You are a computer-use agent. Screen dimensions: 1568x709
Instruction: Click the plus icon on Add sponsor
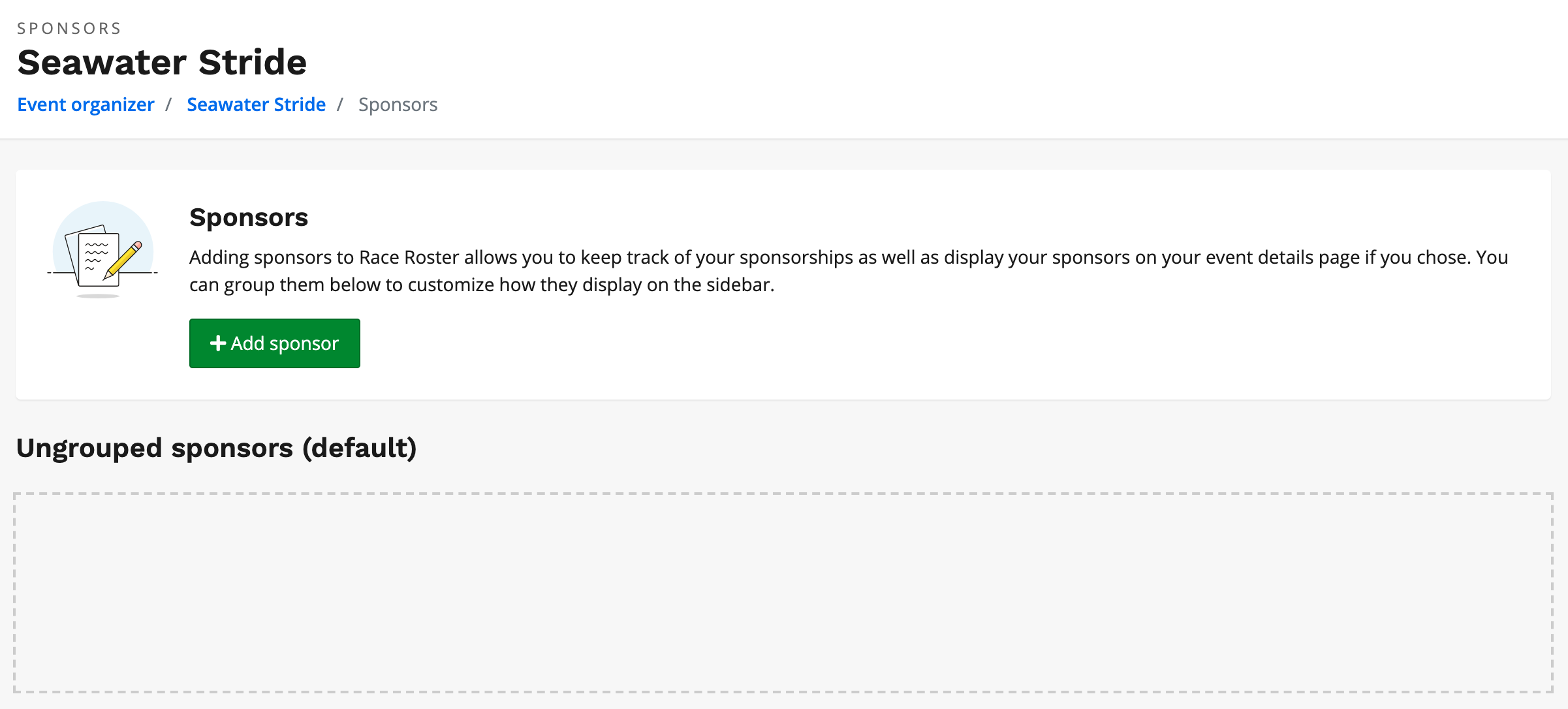[217, 343]
